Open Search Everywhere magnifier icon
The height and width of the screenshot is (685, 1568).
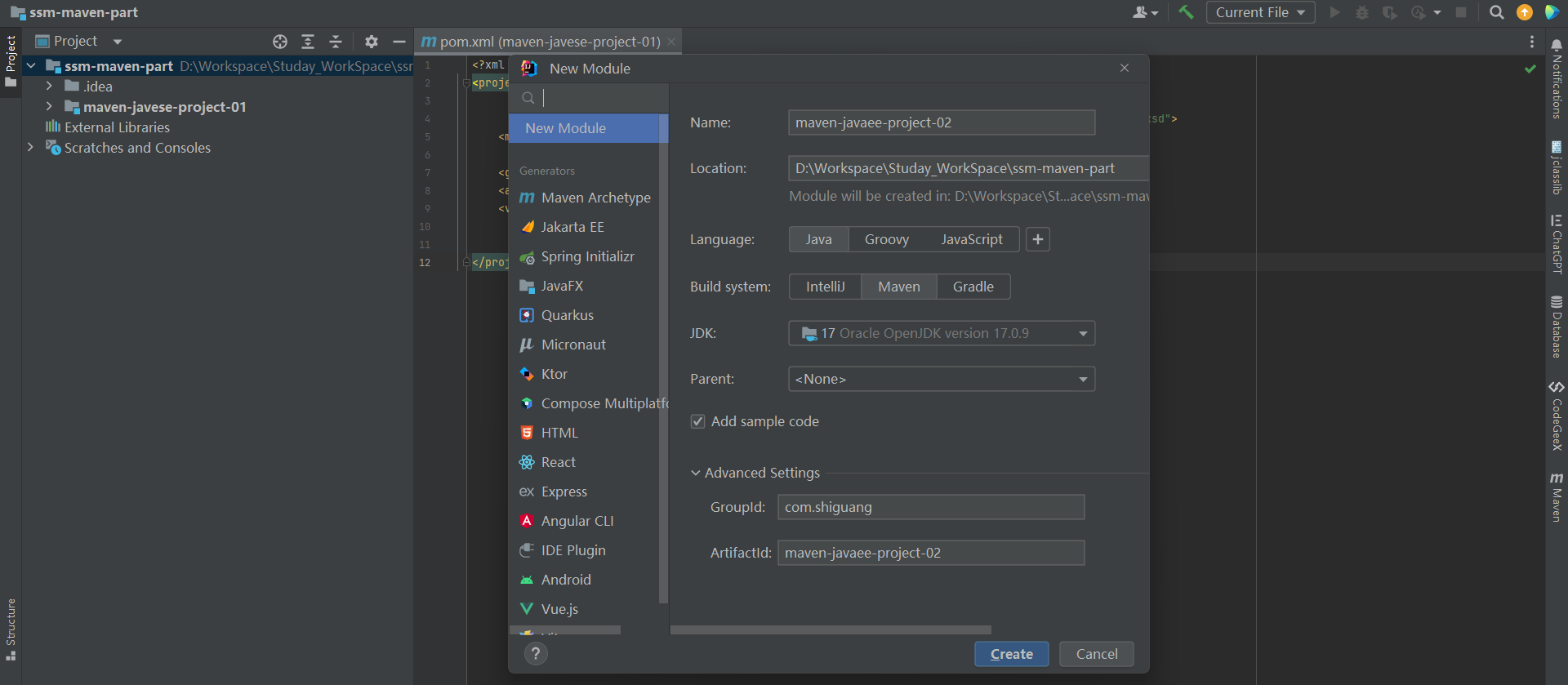coord(1496,12)
